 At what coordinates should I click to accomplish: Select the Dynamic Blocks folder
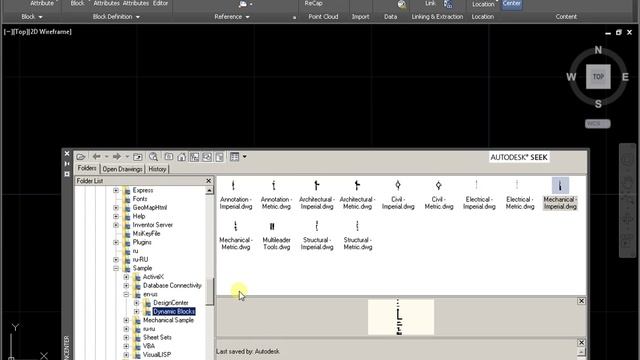click(174, 311)
